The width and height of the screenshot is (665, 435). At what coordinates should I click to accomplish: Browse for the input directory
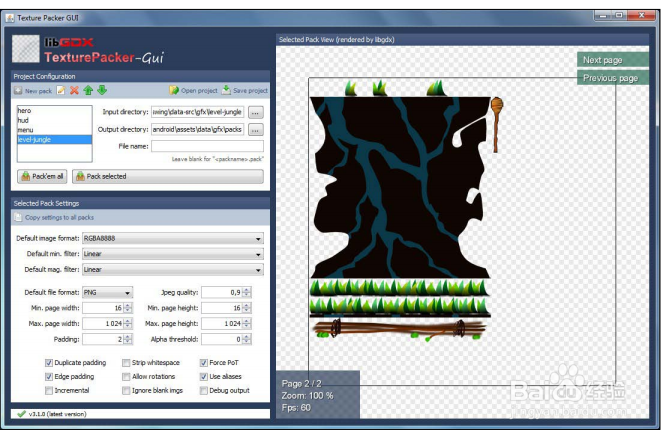[255, 112]
